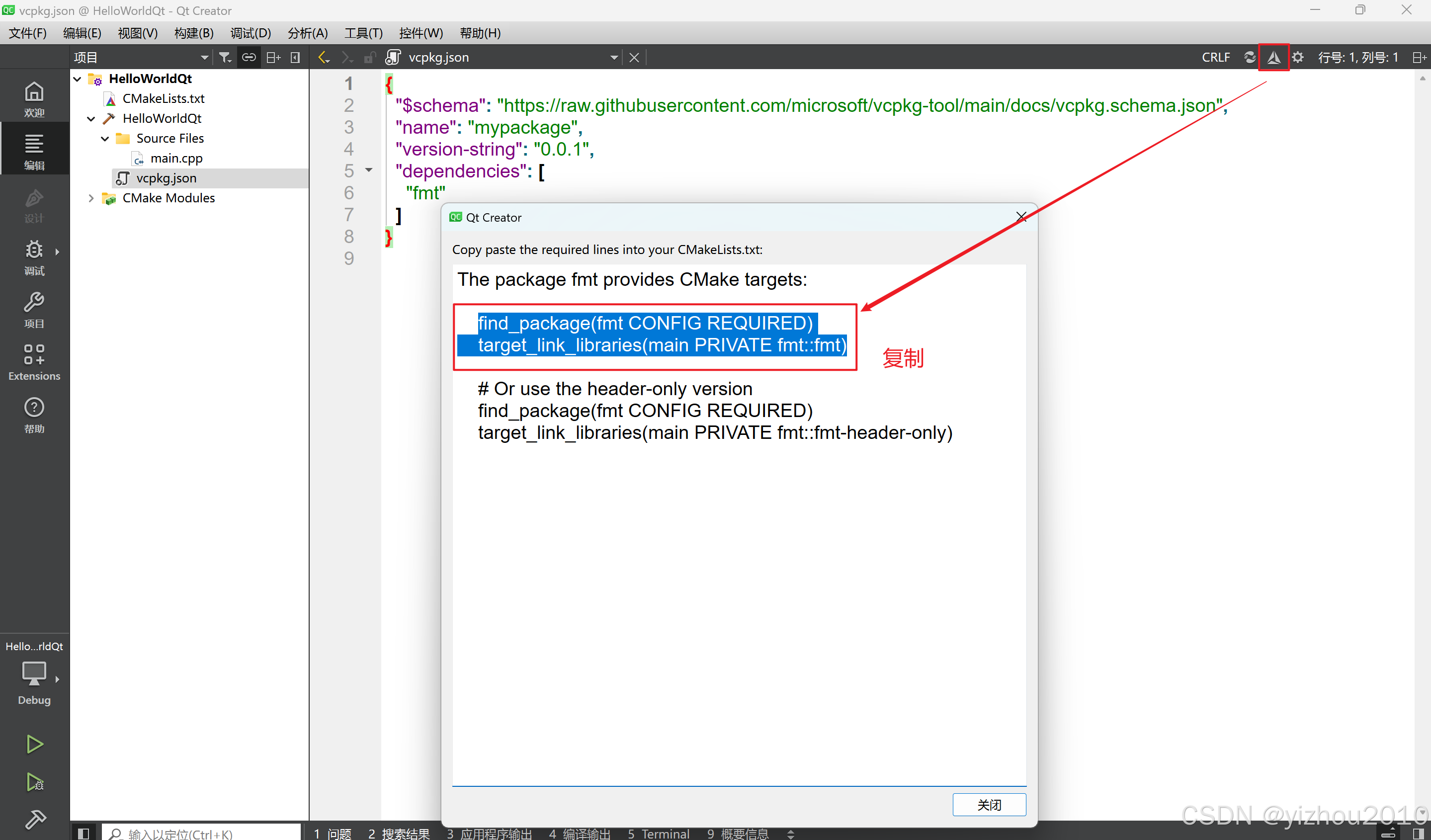Viewport: 1431px width, 840px height.
Task: Open the 调试(D) menu
Action: (x=251, y=33)
